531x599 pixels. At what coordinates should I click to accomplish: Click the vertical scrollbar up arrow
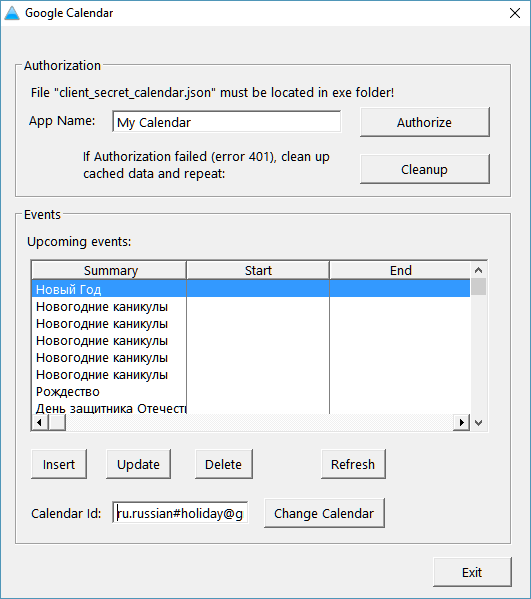click(478, 270)
